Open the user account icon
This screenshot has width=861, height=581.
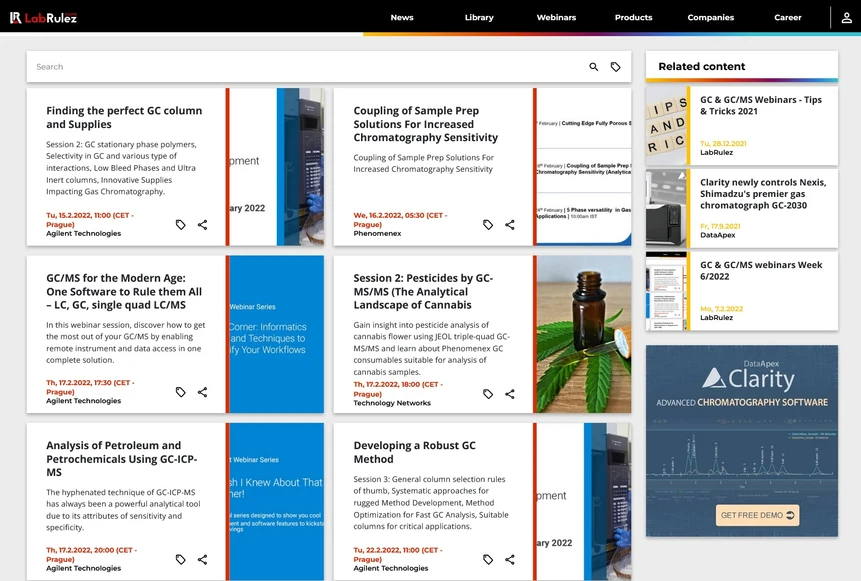point(846,18)
